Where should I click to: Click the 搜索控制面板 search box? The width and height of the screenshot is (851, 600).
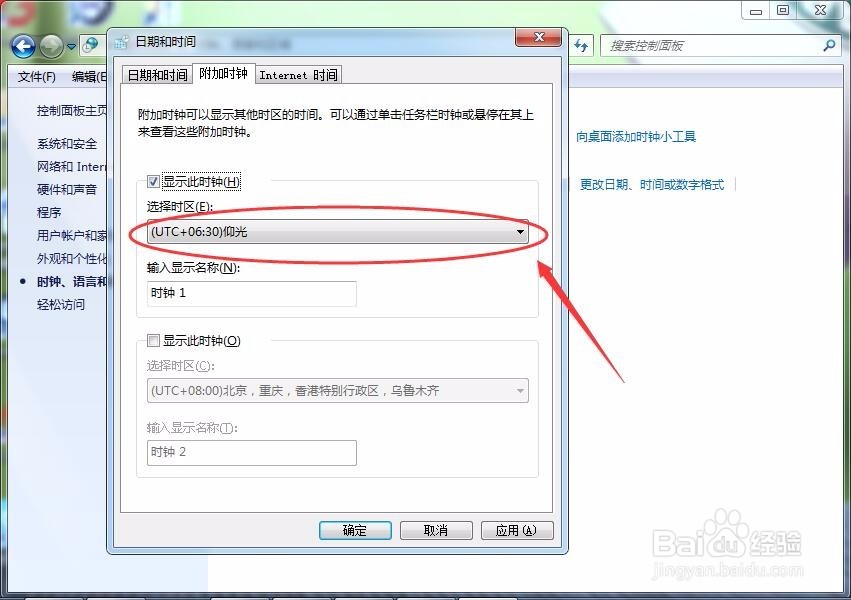coord(700,45)
